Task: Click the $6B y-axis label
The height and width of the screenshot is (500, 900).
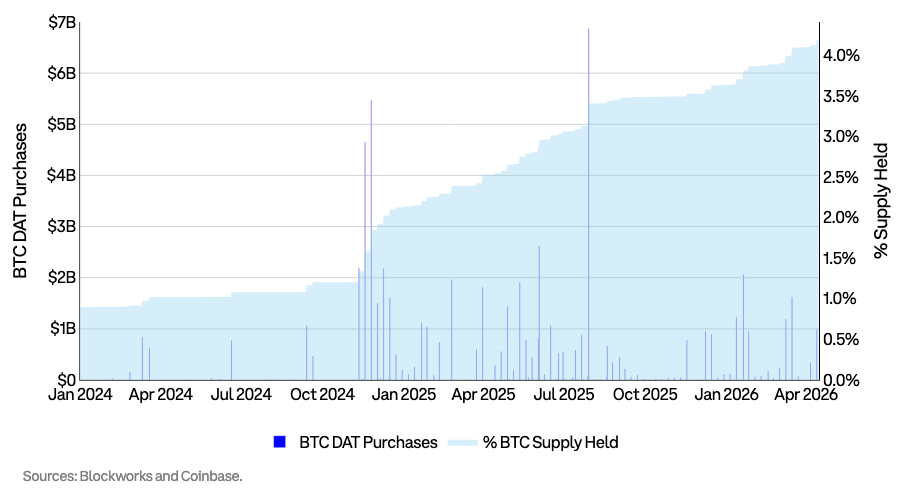Action: click(x=62, y=73)
